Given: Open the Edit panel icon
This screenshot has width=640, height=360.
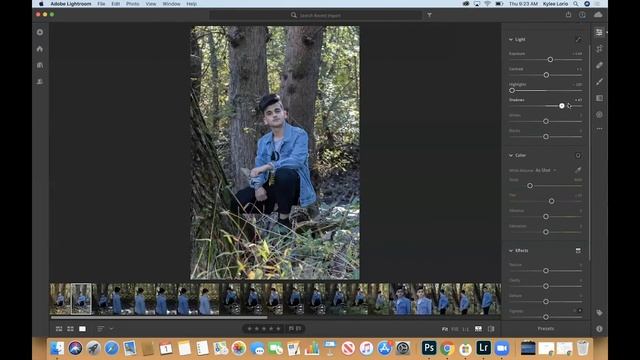Looking at the screenshot, I should point(599,32).
